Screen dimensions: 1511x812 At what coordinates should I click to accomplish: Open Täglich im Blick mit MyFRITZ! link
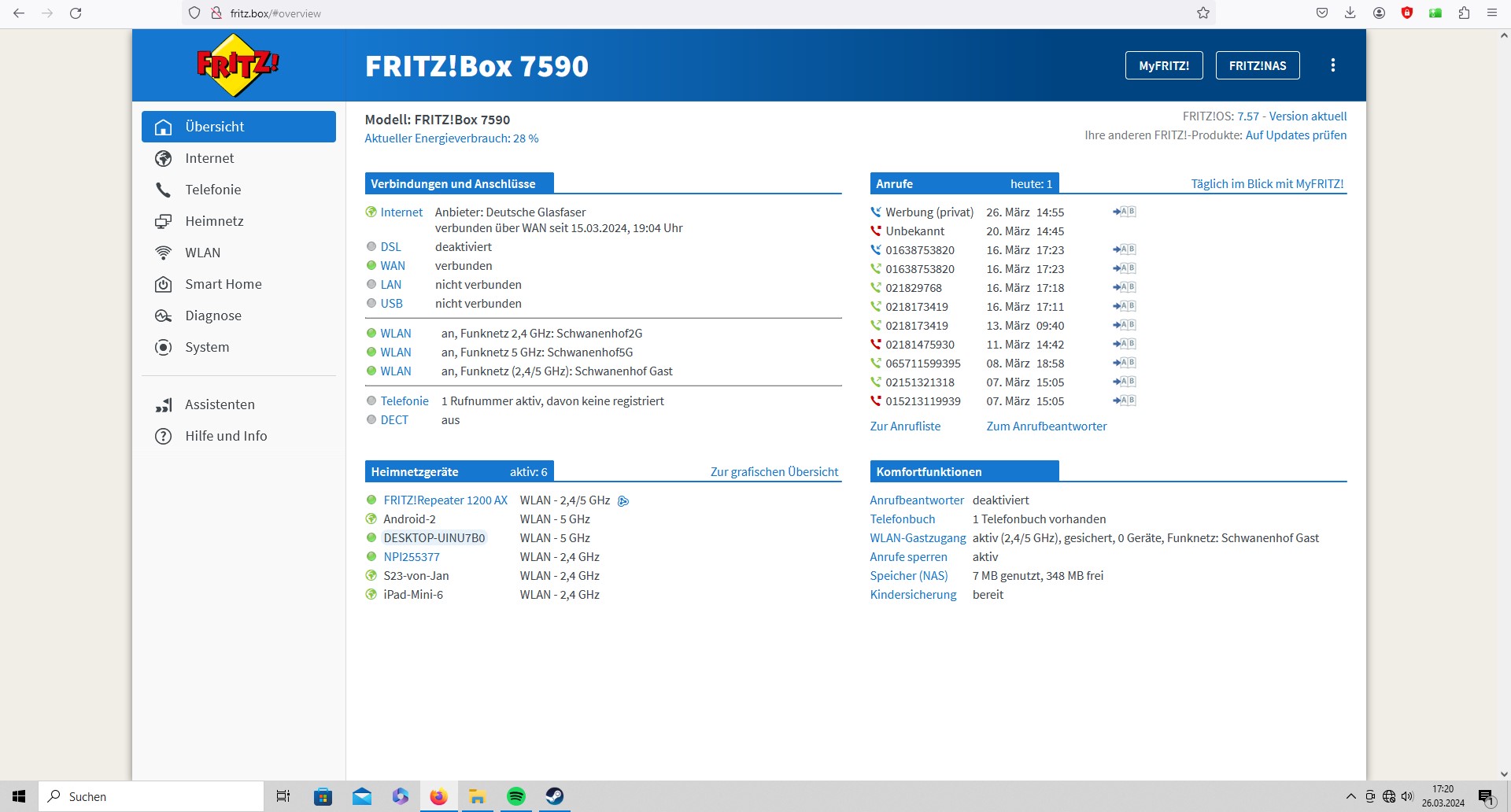click(x=1267, y=183)
